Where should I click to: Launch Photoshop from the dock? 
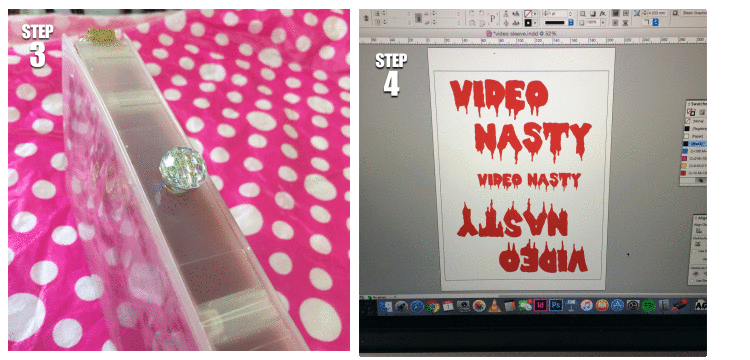556,305
